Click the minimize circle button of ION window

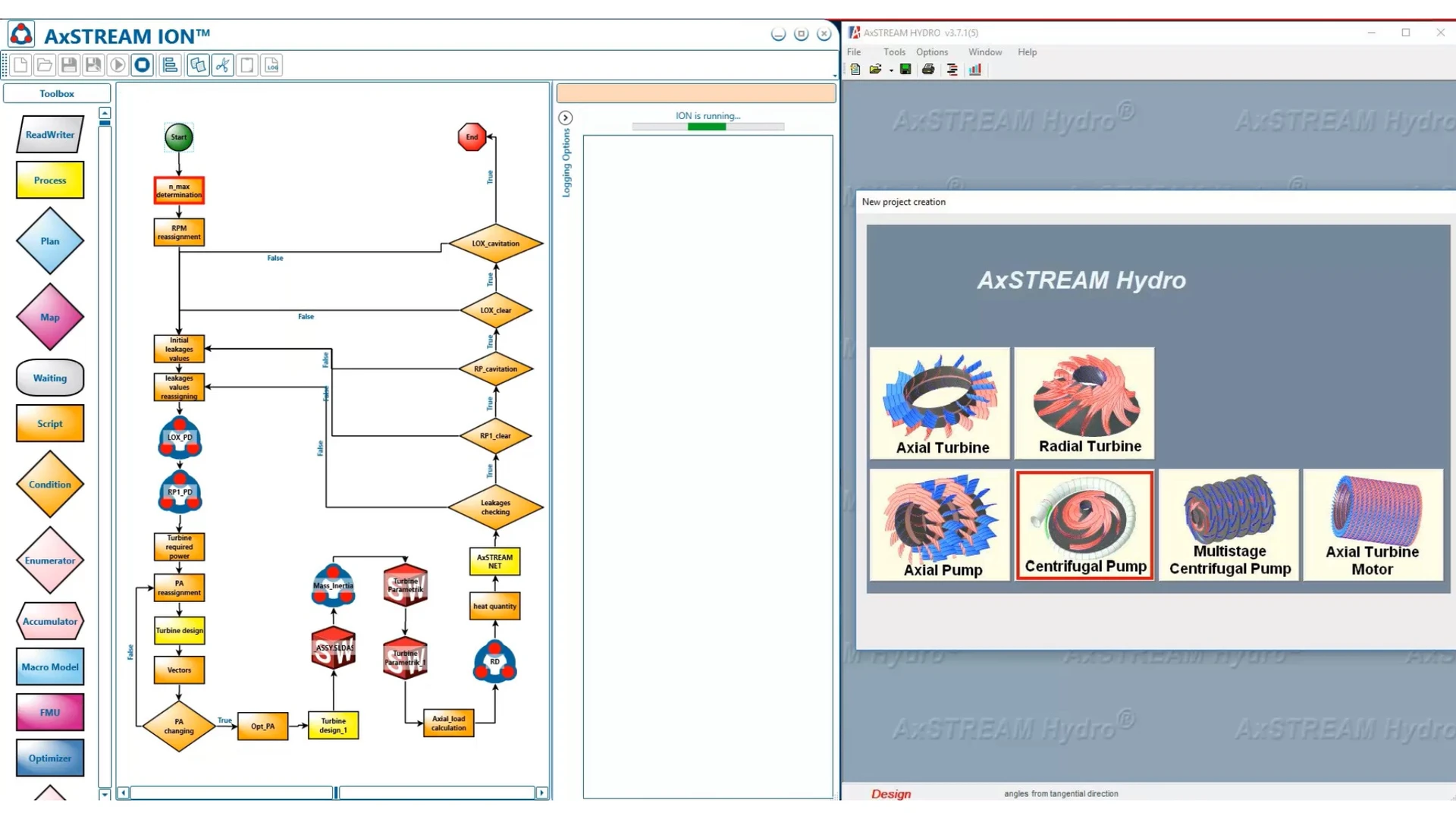tap(778, 34)
